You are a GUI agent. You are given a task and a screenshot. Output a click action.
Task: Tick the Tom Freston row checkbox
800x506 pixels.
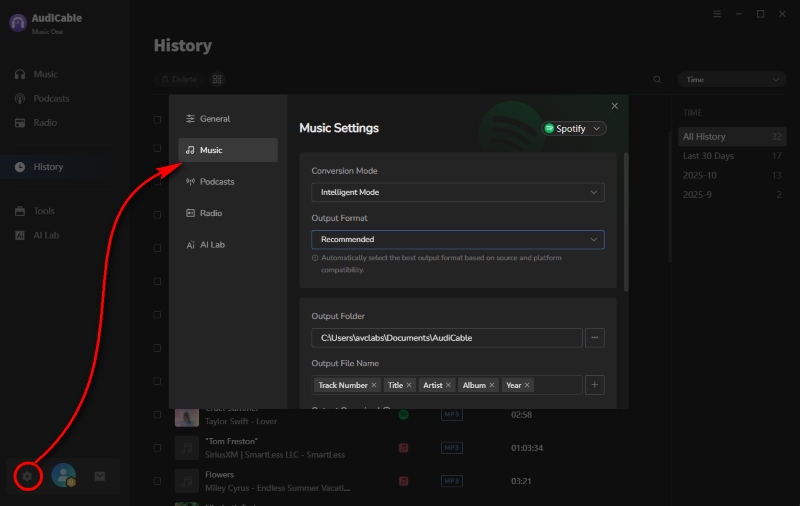[x=157, y=448]
